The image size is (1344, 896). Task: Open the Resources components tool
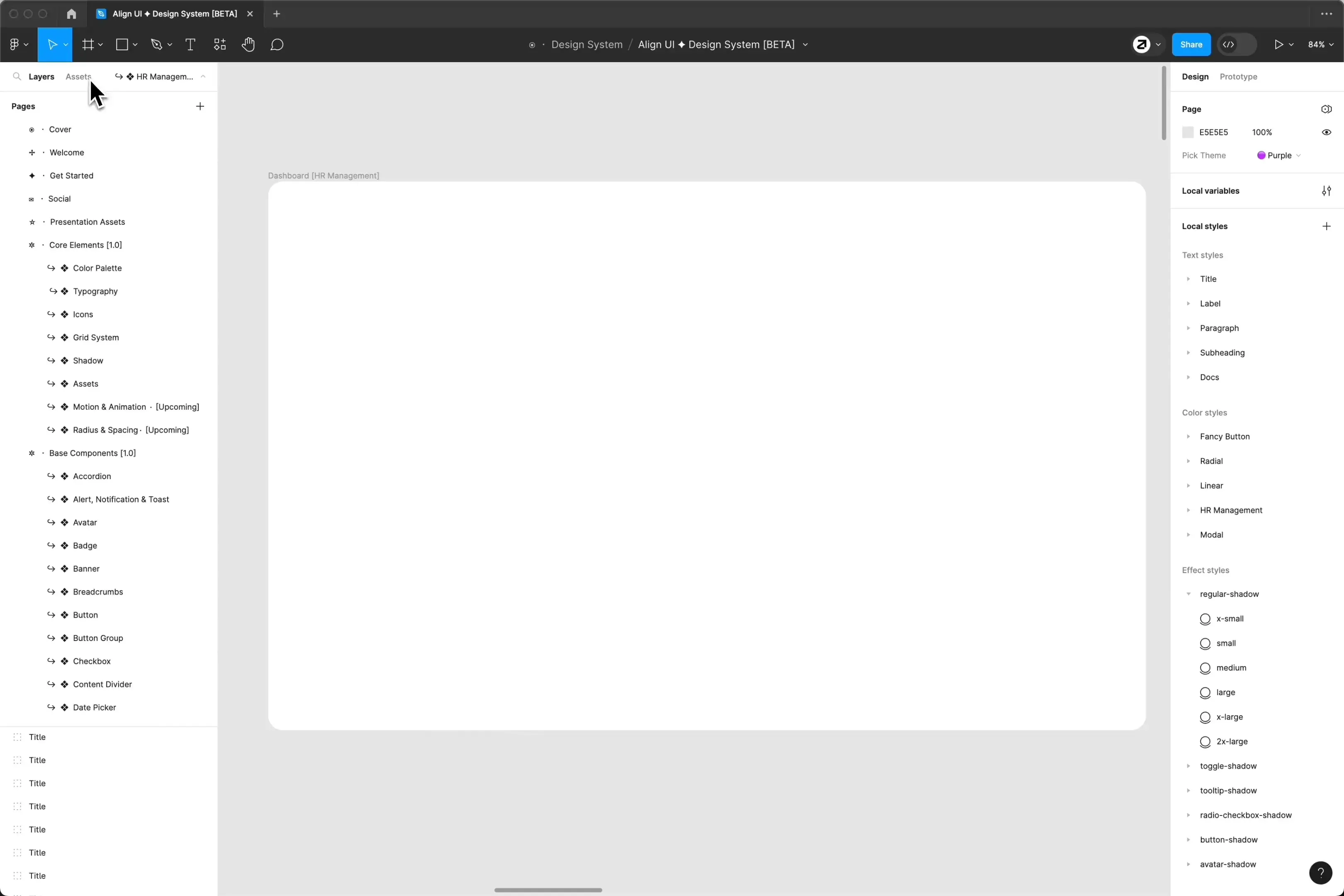pos(220,44)
